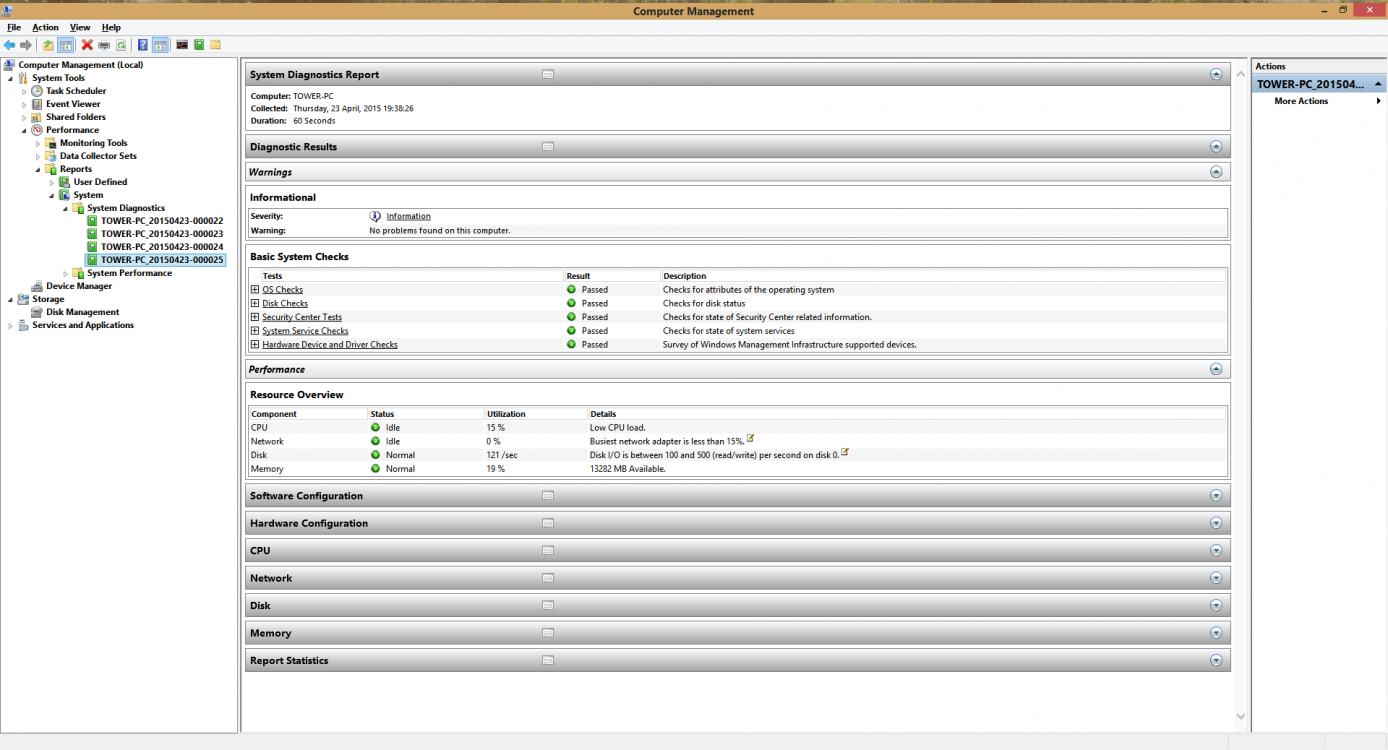
Task: Expand Security Center Tests plus box
Action: [x=255, y=317]
